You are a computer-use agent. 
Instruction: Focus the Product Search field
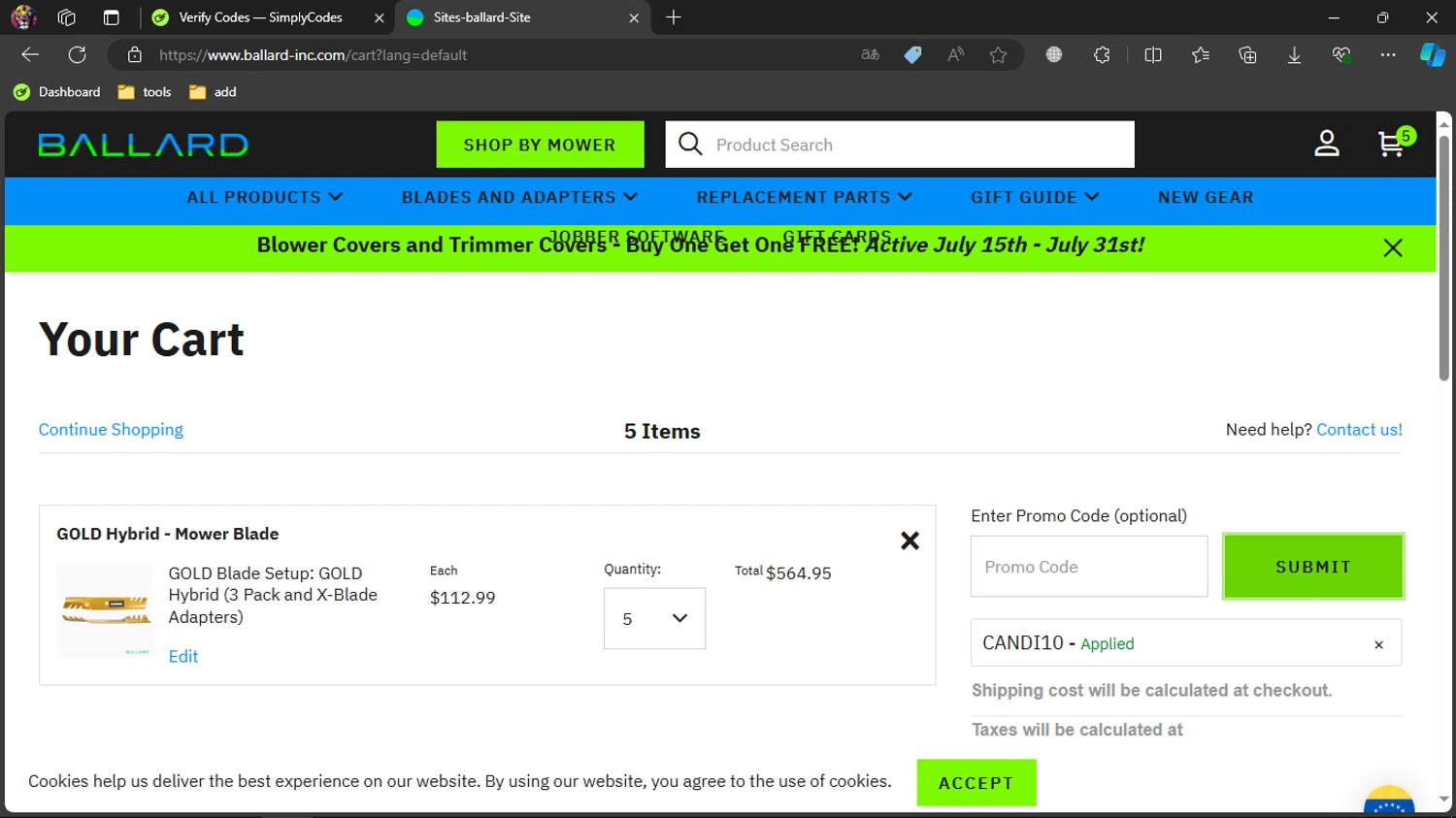(x=900, y=145)
